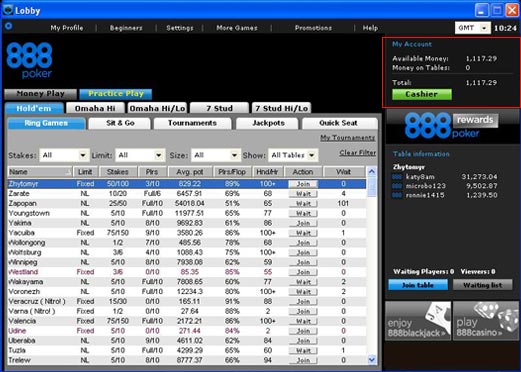Open the Help menu
Screen dimensions: 521x372
click(370, 28)
